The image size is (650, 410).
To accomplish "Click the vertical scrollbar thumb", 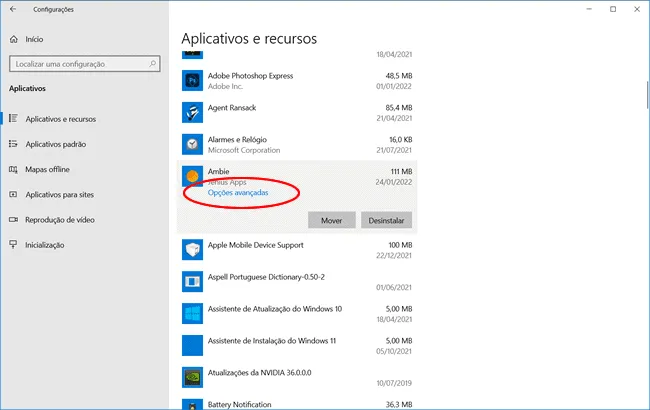I will tap(648, 94).
